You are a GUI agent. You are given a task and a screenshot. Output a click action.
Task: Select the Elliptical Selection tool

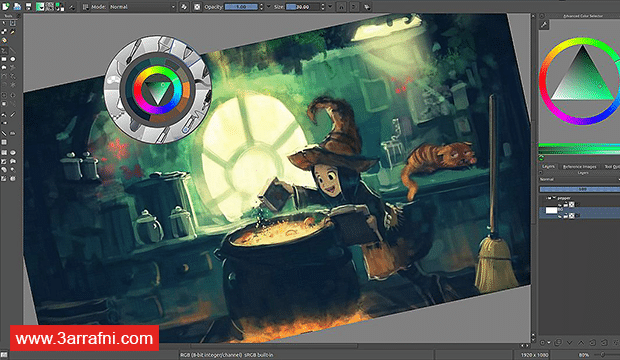[x=13, y=152]
